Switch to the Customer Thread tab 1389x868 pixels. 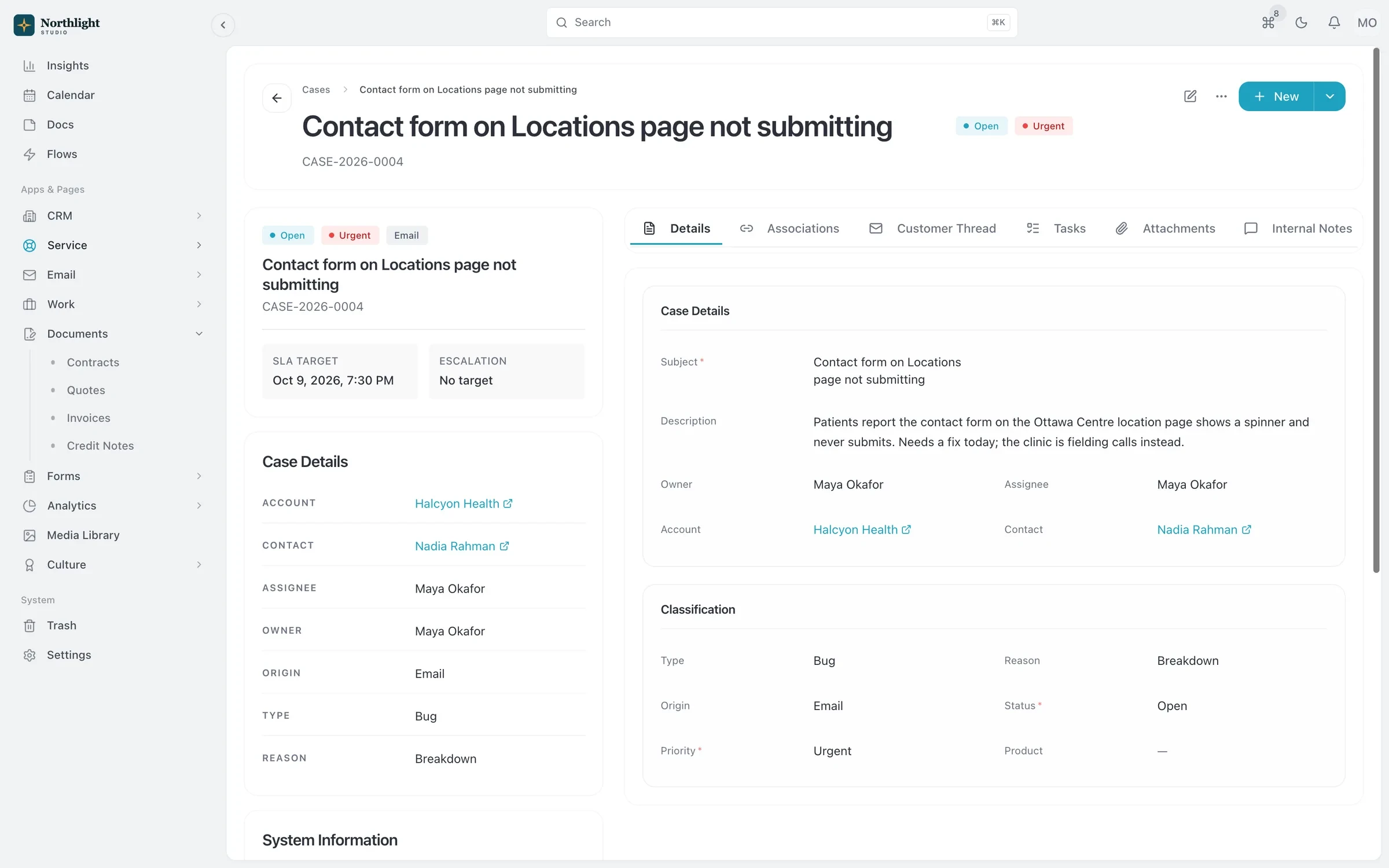pos(932,229)
